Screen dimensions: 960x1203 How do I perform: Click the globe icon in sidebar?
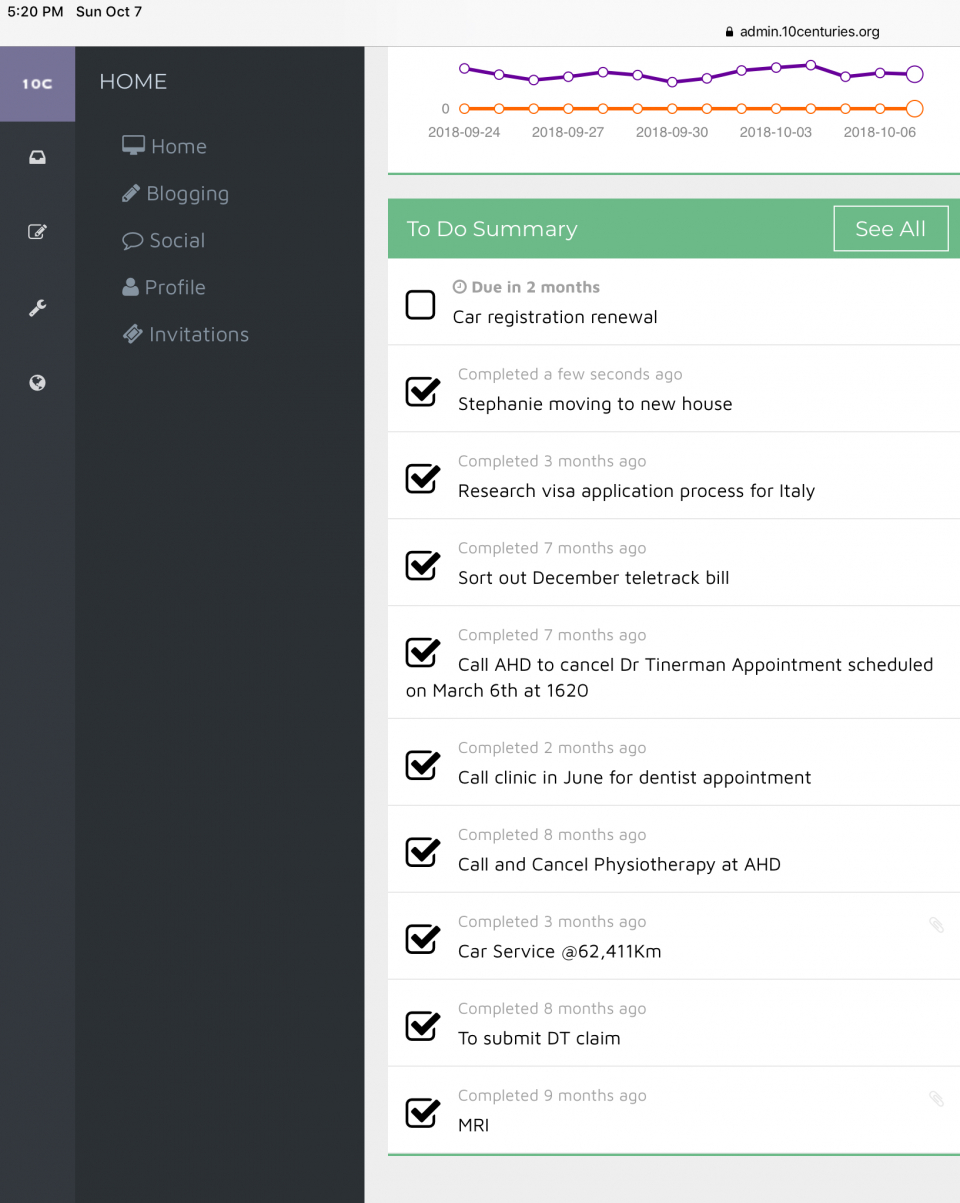pos(37,383)
